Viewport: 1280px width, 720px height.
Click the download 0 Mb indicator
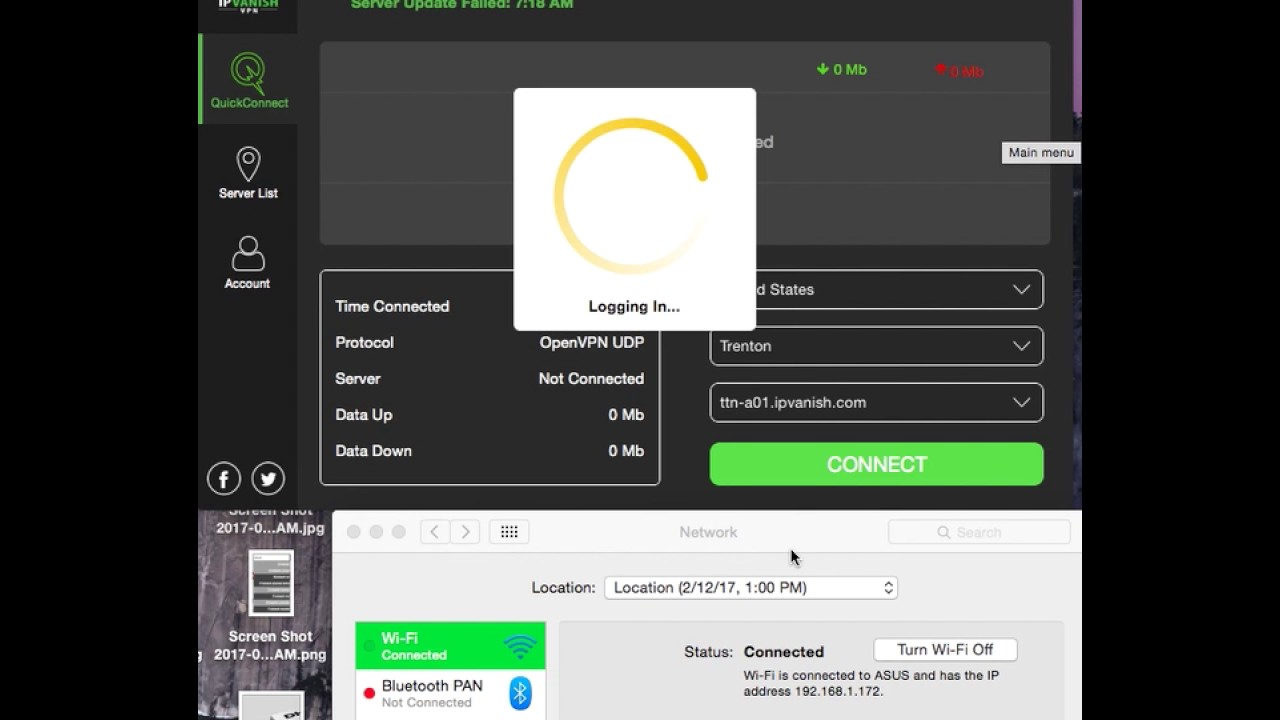point(841,70)
